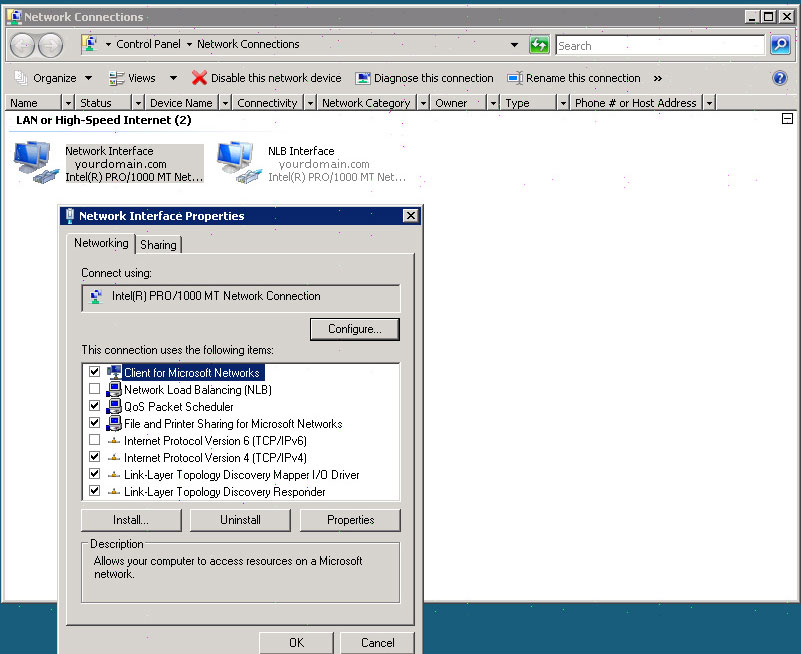Screen dimensions: 801x654
Task: Click the Search input field
Action: pos(660,45)
